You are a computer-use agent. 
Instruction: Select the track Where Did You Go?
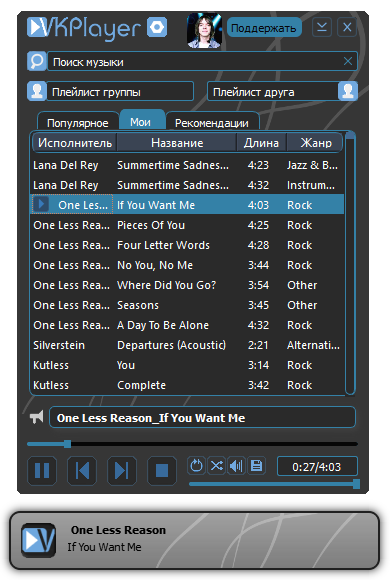(x=187, y=285)
